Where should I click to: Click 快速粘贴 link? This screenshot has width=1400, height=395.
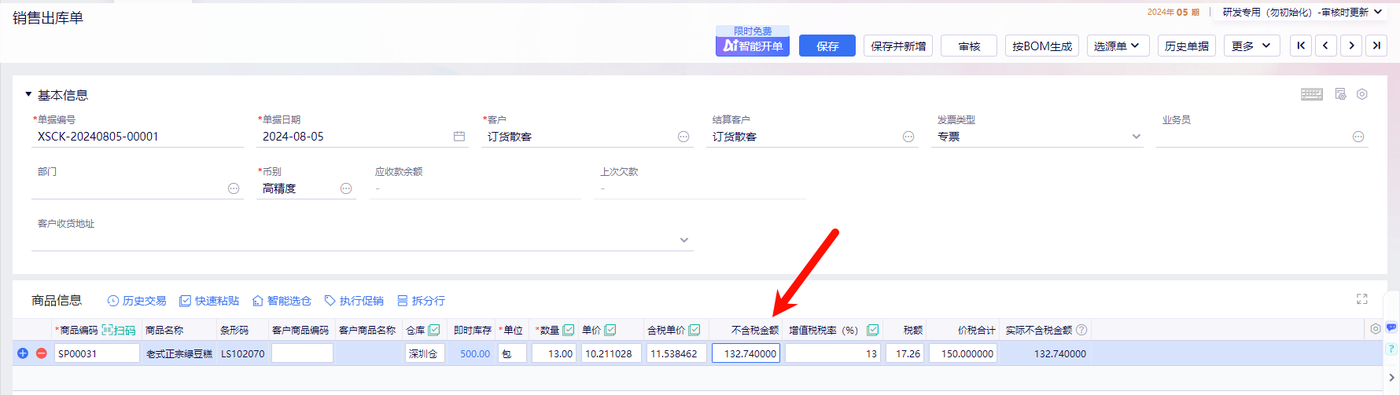209,300
